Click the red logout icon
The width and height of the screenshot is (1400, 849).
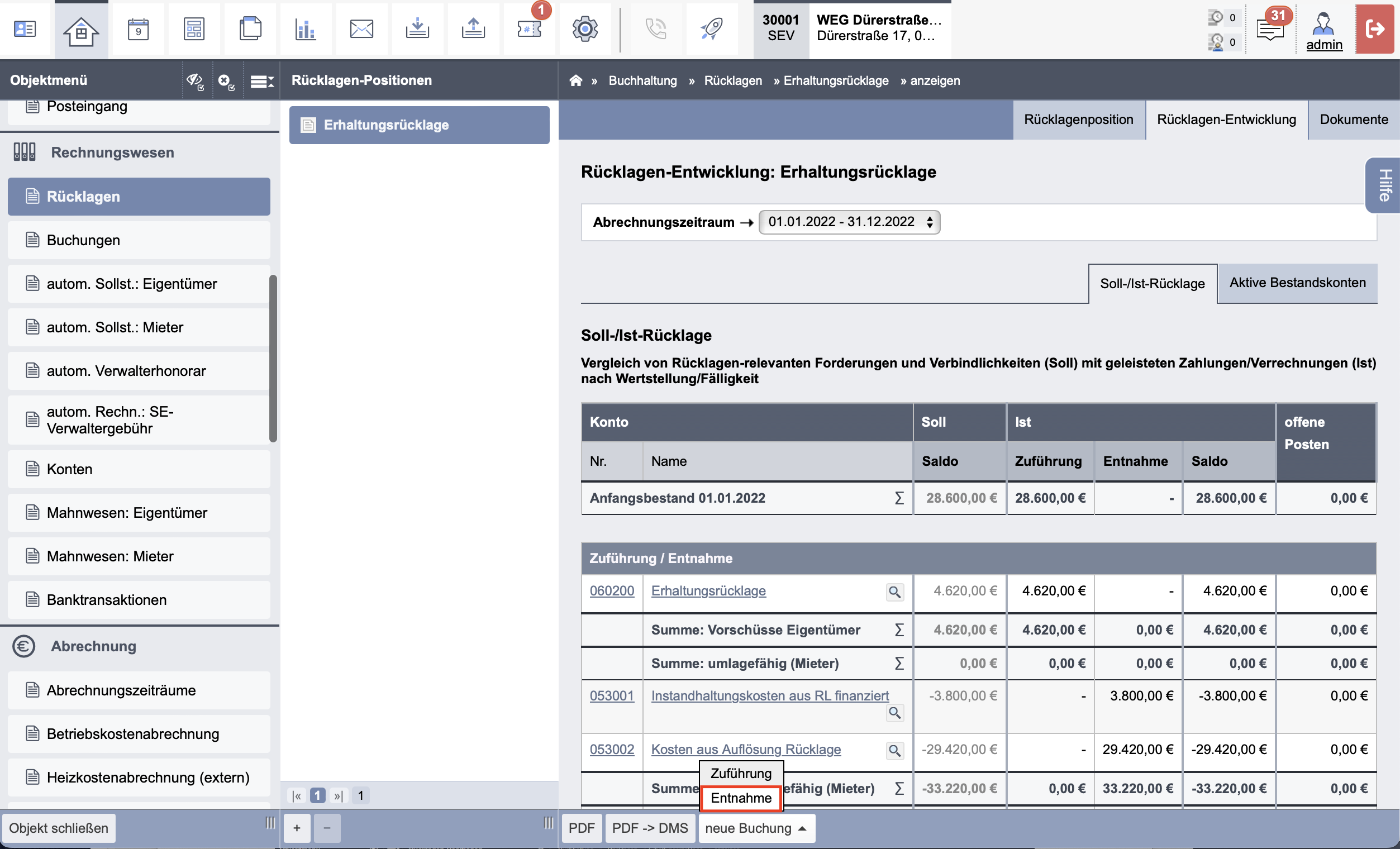(1375, 29)
